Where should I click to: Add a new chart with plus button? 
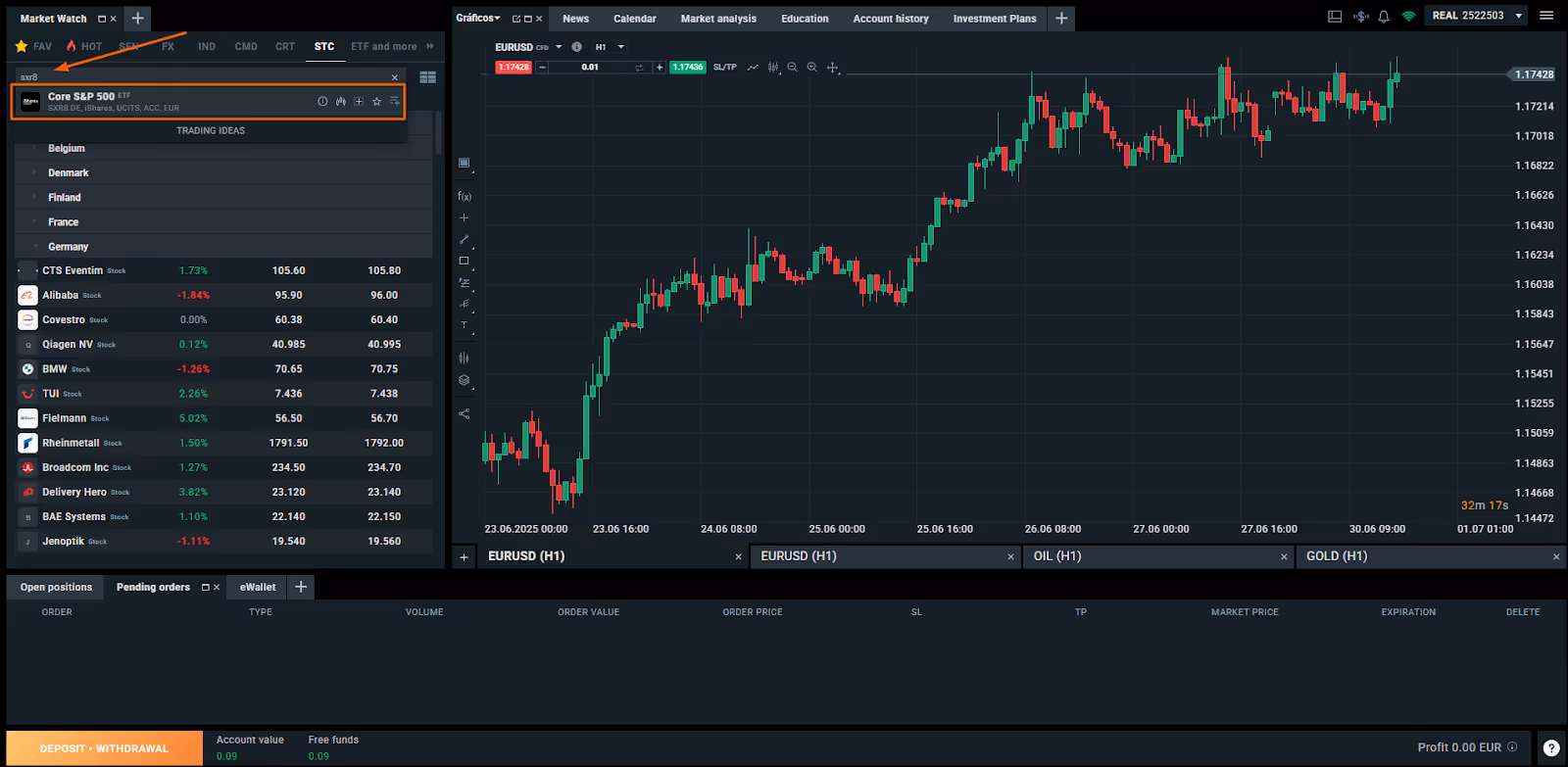(465, 556)
